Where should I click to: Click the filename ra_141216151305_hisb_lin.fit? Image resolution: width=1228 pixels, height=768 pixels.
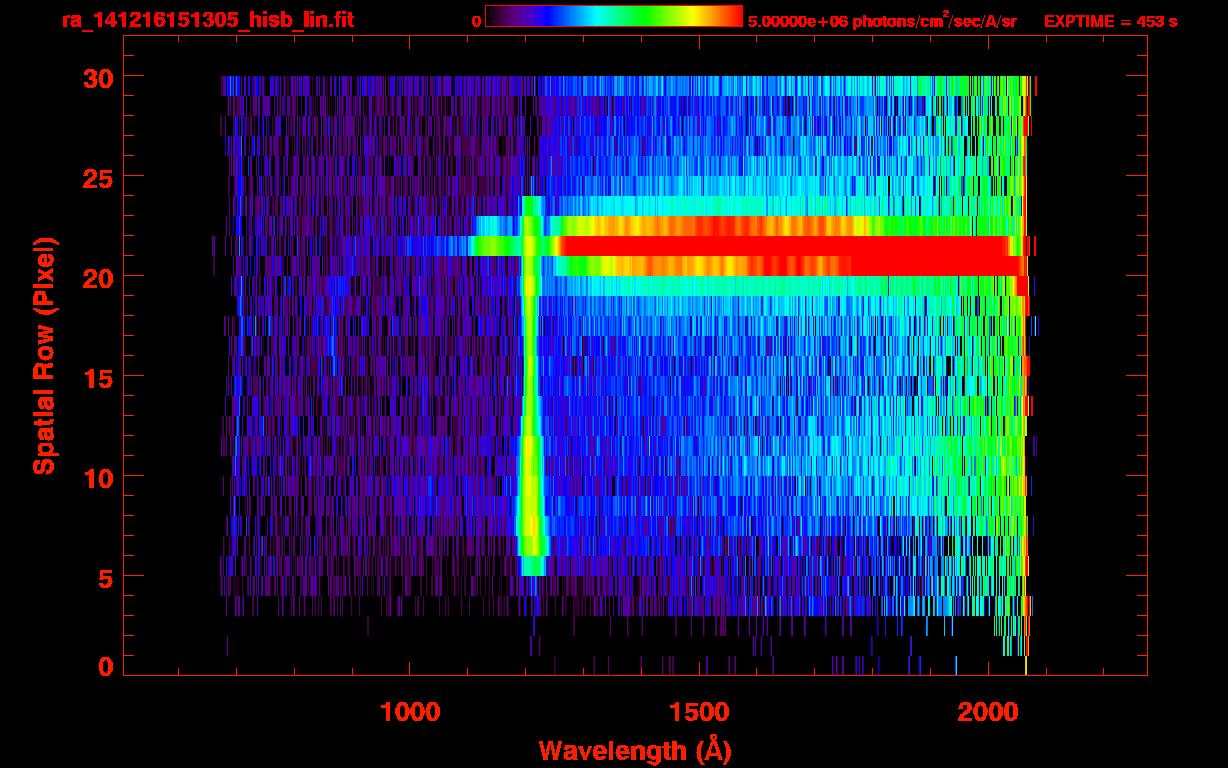click(x=207, y=20)
